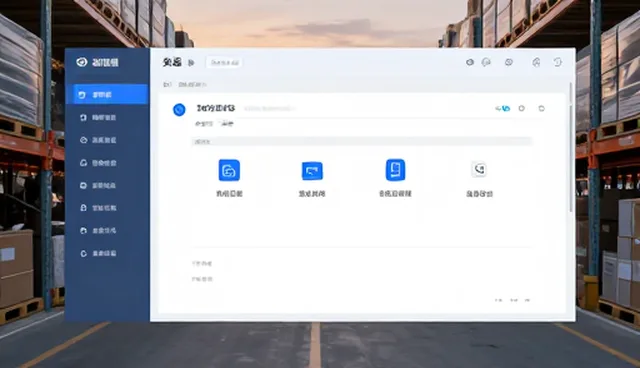The width and height of the screenshot is (640, 368).
Task: Click the first icon in the header's right-side group
Action: click(x=470, y=62)
